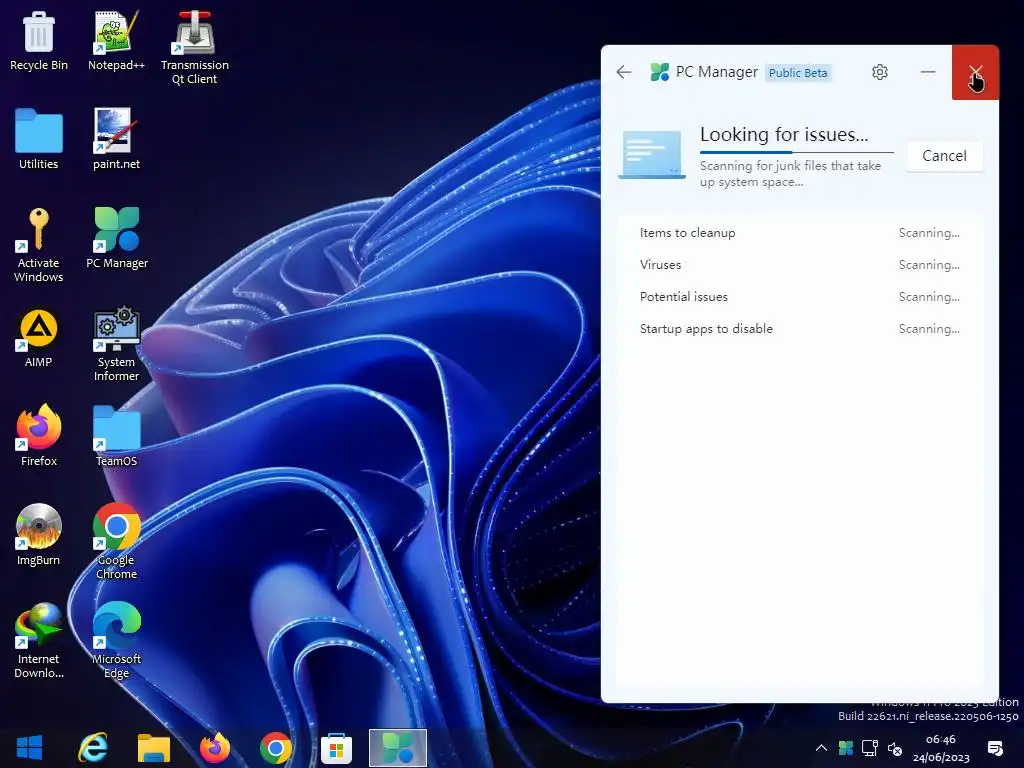The image size is (1024, 768).
Task: Click the 'Looking for issues...' heading
Action: click(x=784, y=135)
